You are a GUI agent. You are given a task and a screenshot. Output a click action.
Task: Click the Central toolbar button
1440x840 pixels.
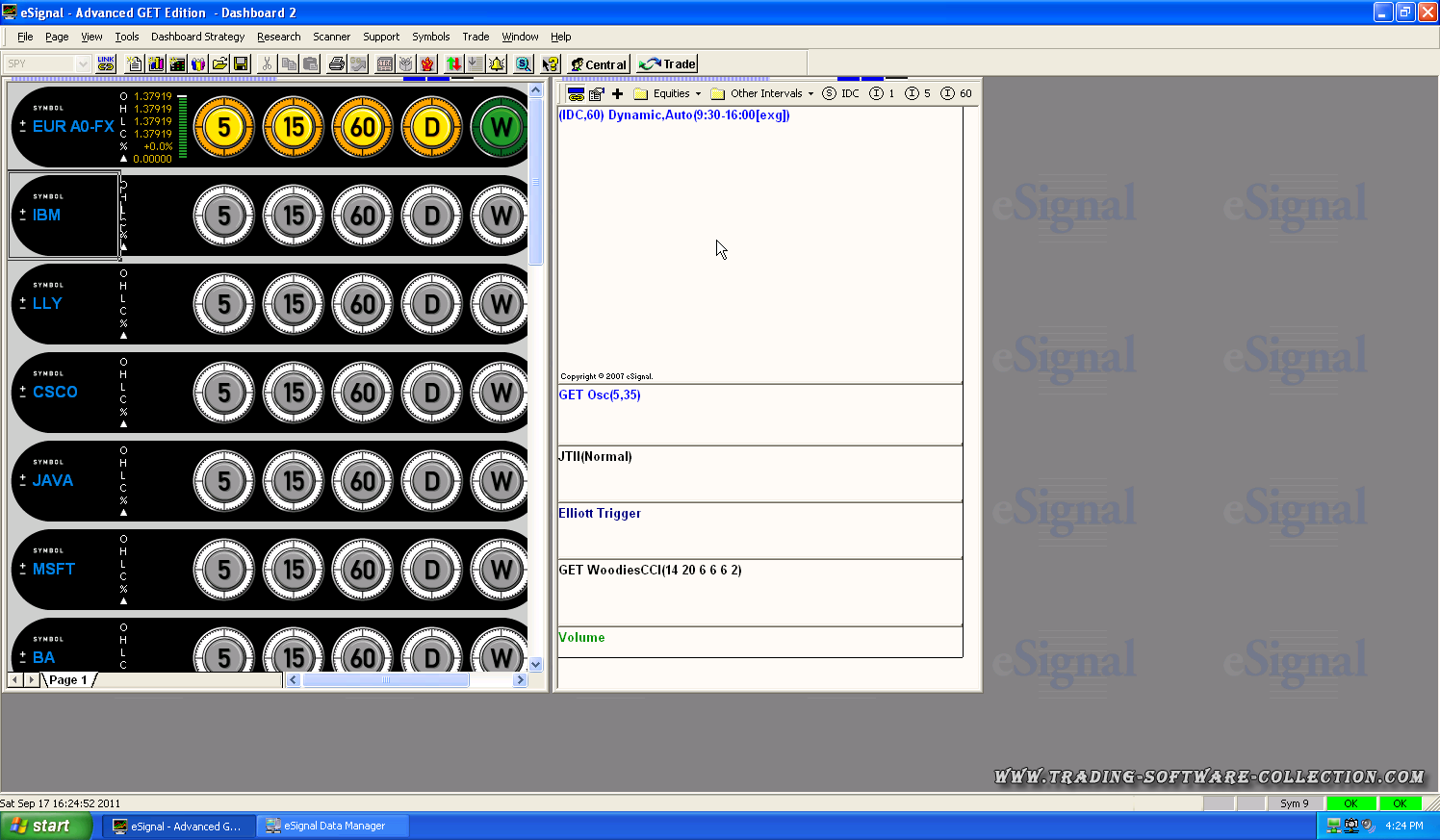click(x=598, y=64)
